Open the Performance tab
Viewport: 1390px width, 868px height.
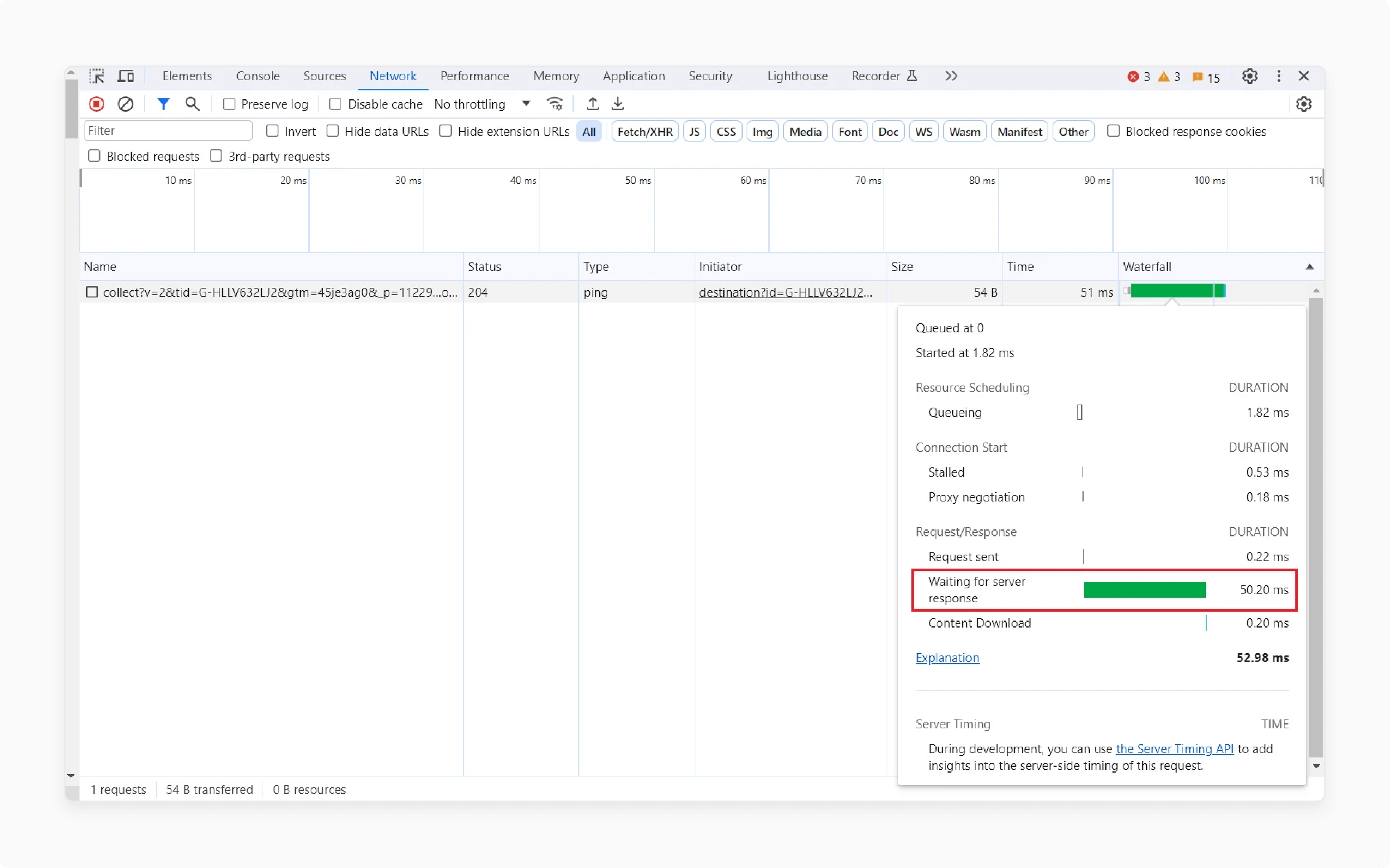(x=474, y=76)
